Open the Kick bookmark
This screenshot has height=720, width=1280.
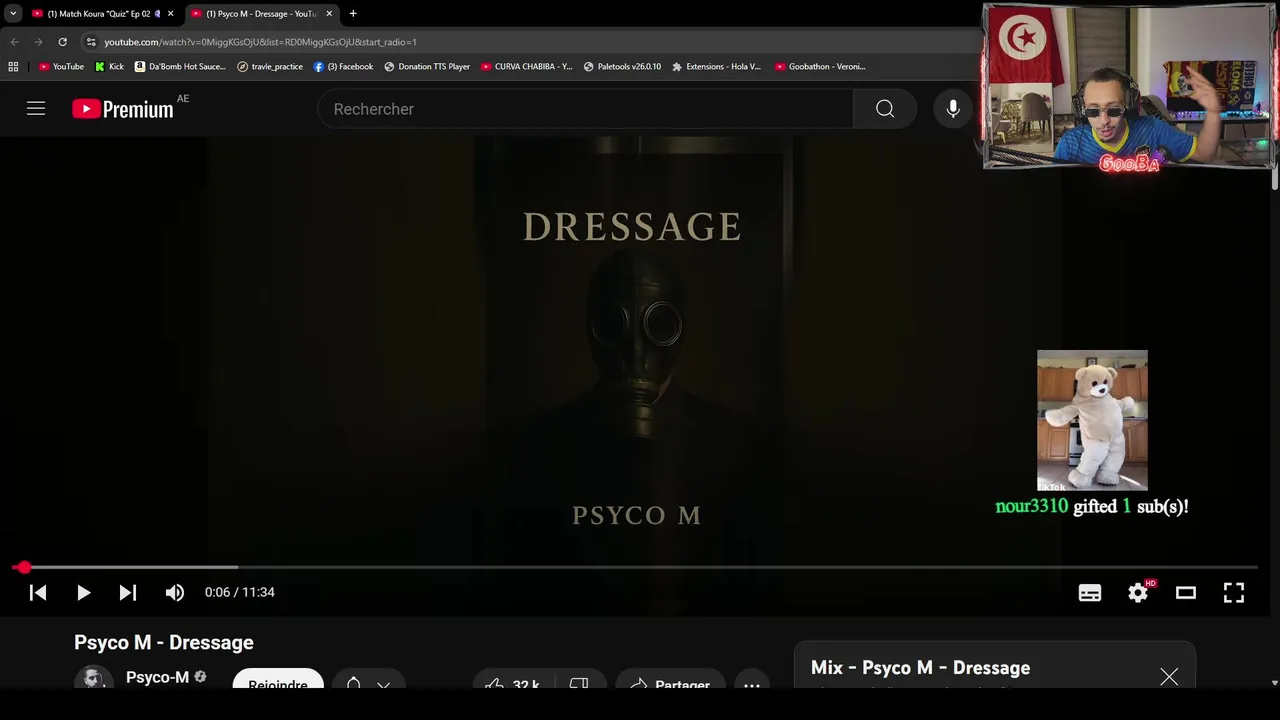tap(109, 67)
